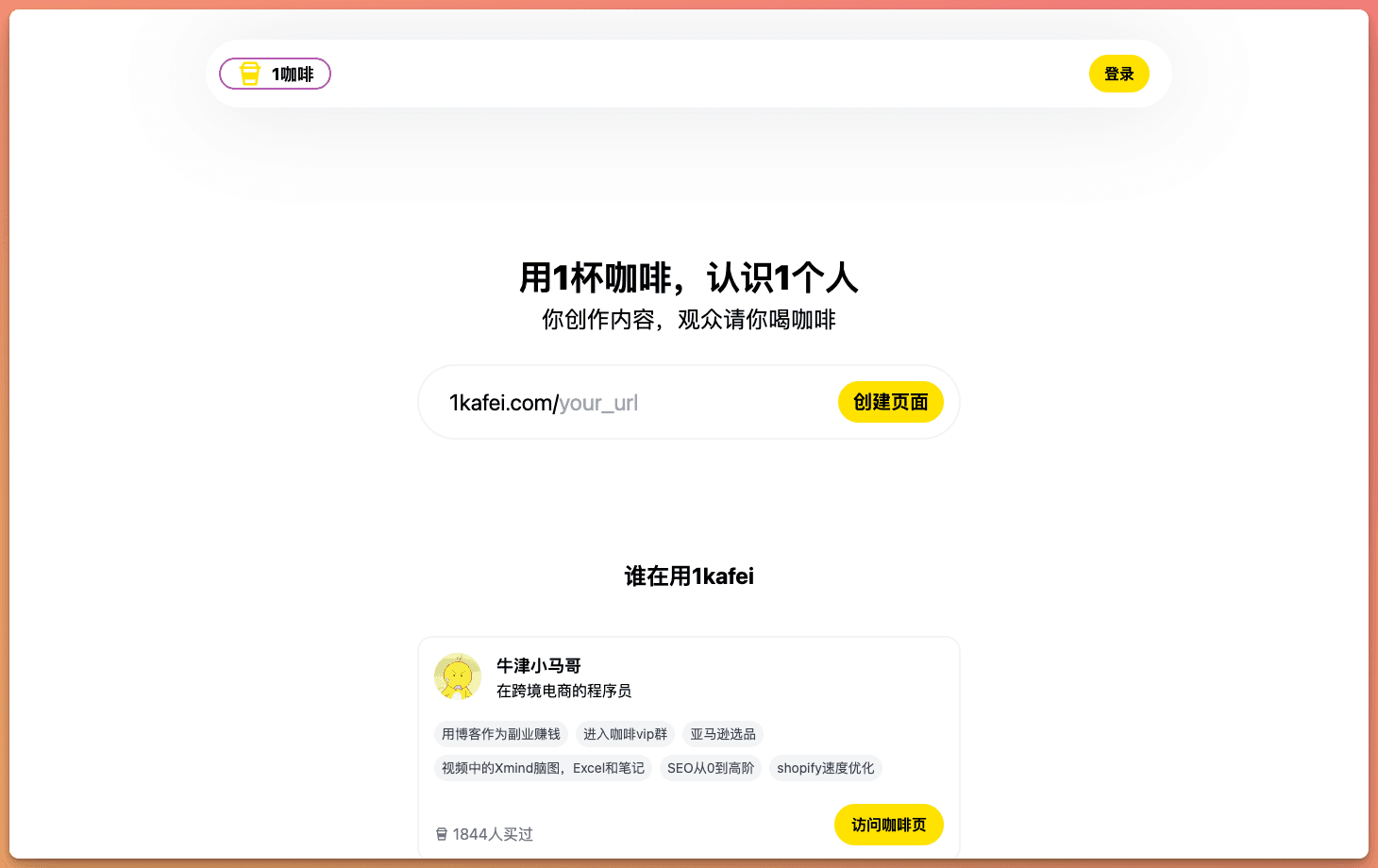This screenshot has width=1378, height=868.
Task: Select the 用博客作为副业赚钱 tag
Action: click(501, 734)
